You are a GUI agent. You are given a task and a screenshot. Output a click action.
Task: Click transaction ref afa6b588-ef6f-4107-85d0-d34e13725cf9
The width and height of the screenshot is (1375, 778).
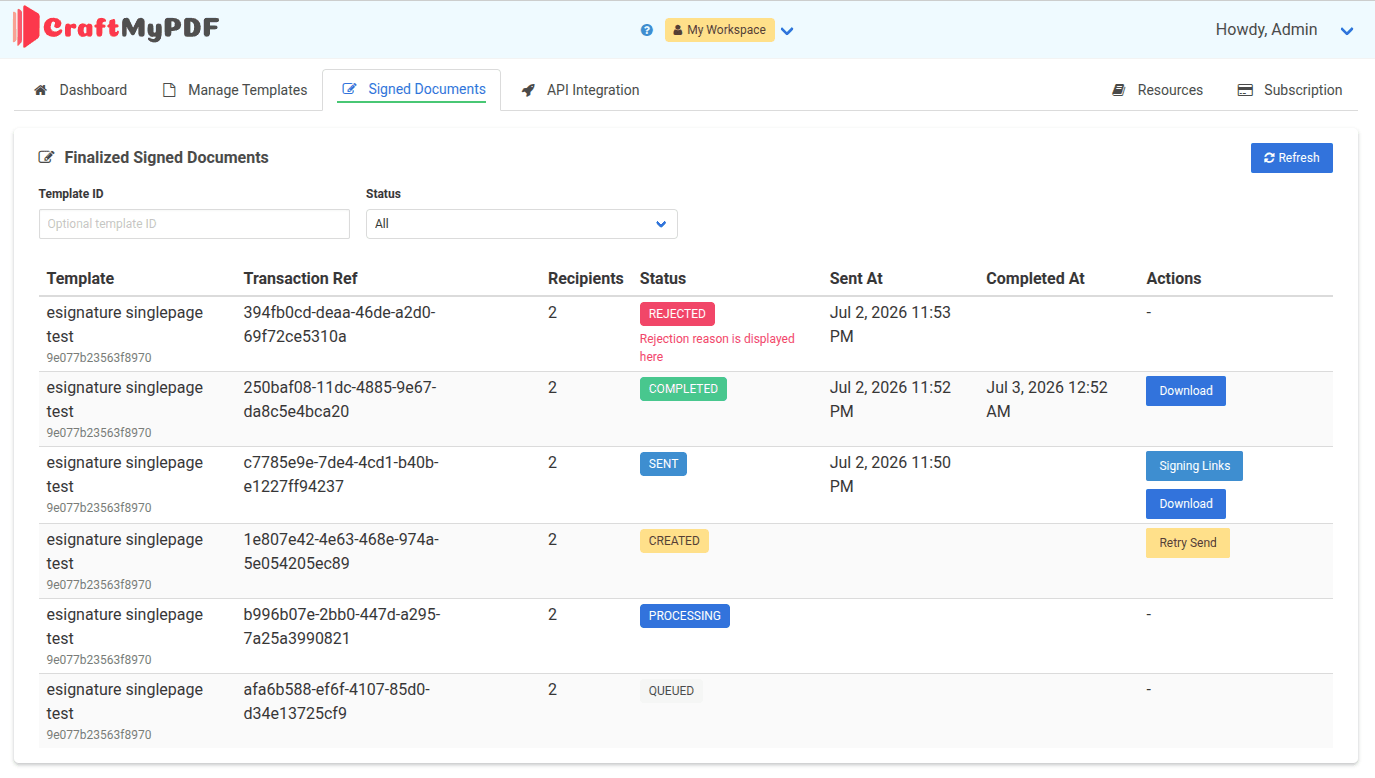[337, 701]
